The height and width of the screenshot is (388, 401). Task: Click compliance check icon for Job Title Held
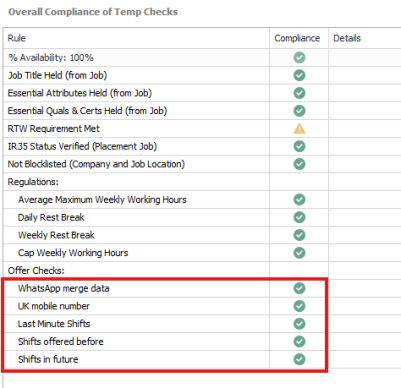tap(299, 75)
